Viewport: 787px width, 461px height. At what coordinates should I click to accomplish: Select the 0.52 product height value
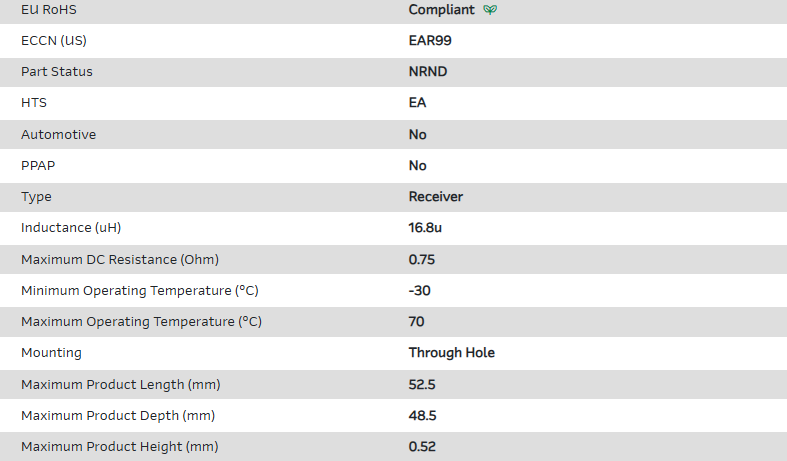click(422, 447)
